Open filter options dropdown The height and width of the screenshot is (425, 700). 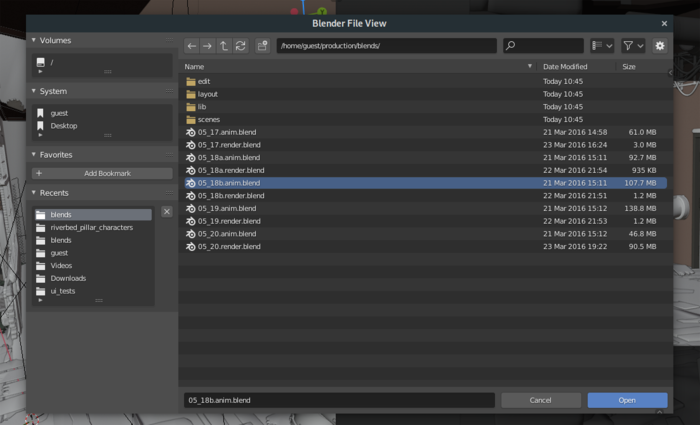point(640,46)
